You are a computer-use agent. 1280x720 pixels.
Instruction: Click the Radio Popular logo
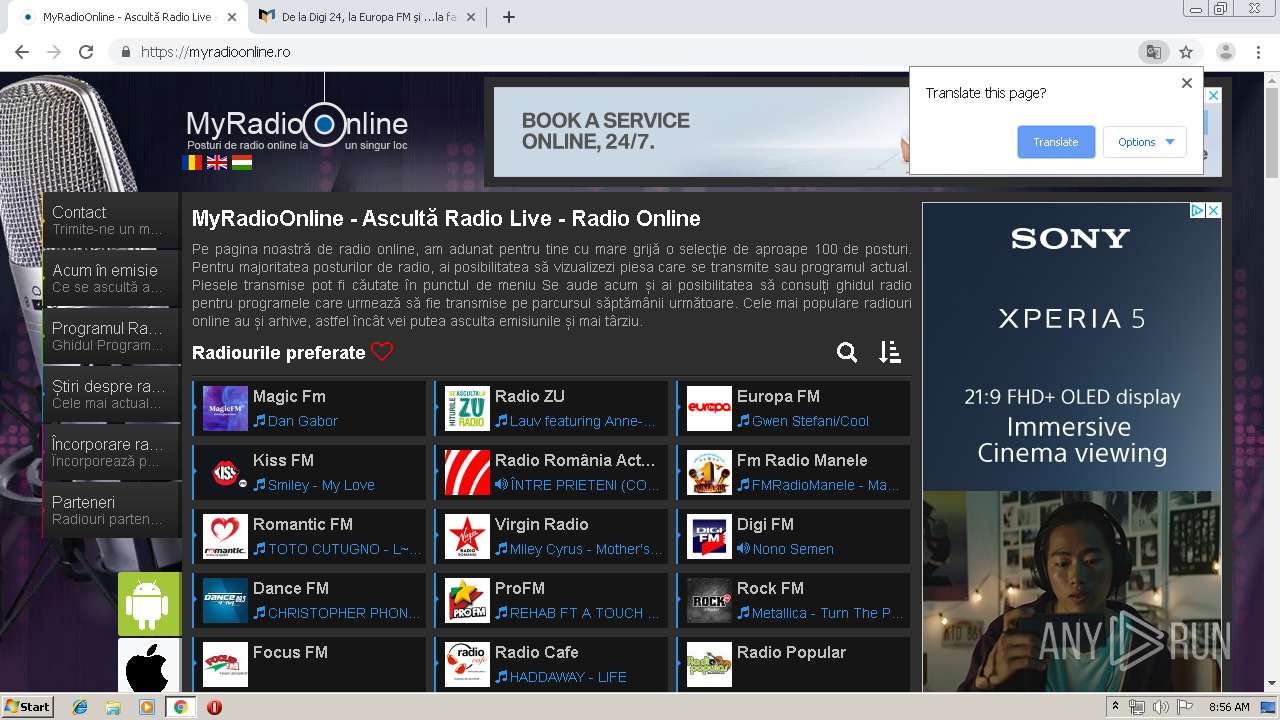(x=709, y=664)
